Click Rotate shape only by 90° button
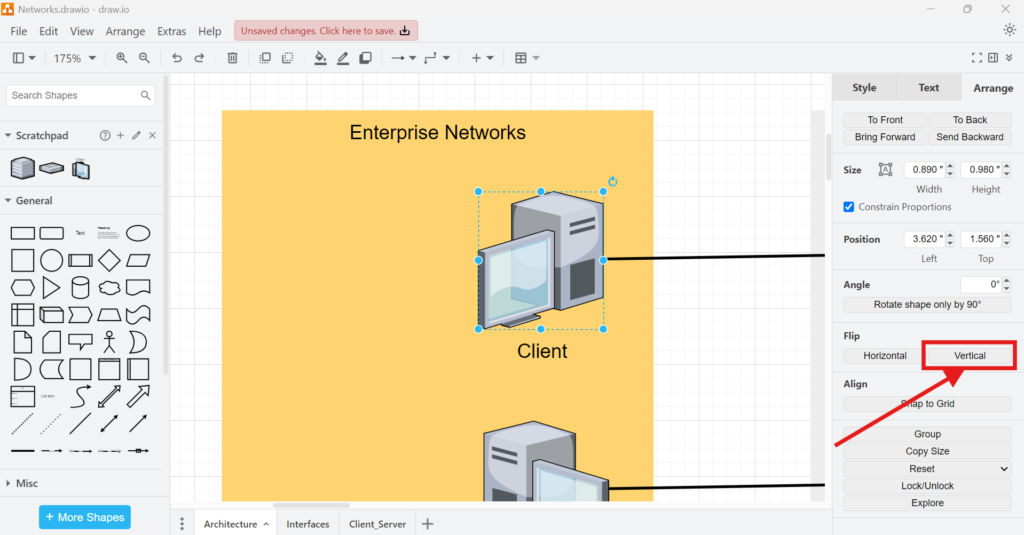Viewport: 1024px width, 535px height. (927, 304)
